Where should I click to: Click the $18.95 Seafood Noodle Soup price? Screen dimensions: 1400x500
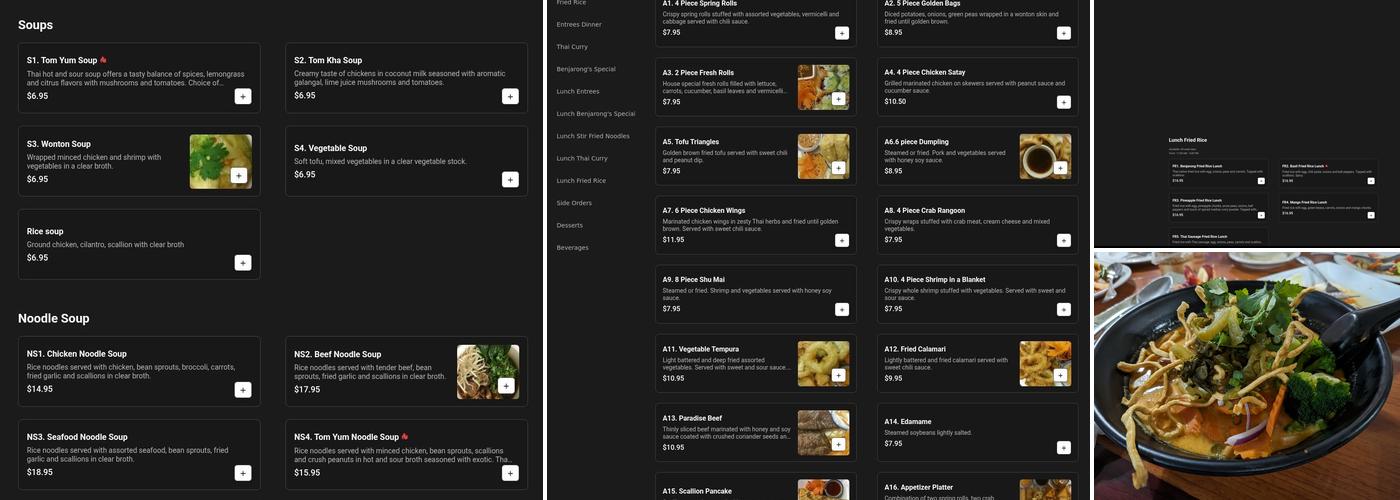pyautogui.click(x=40, y=472)
